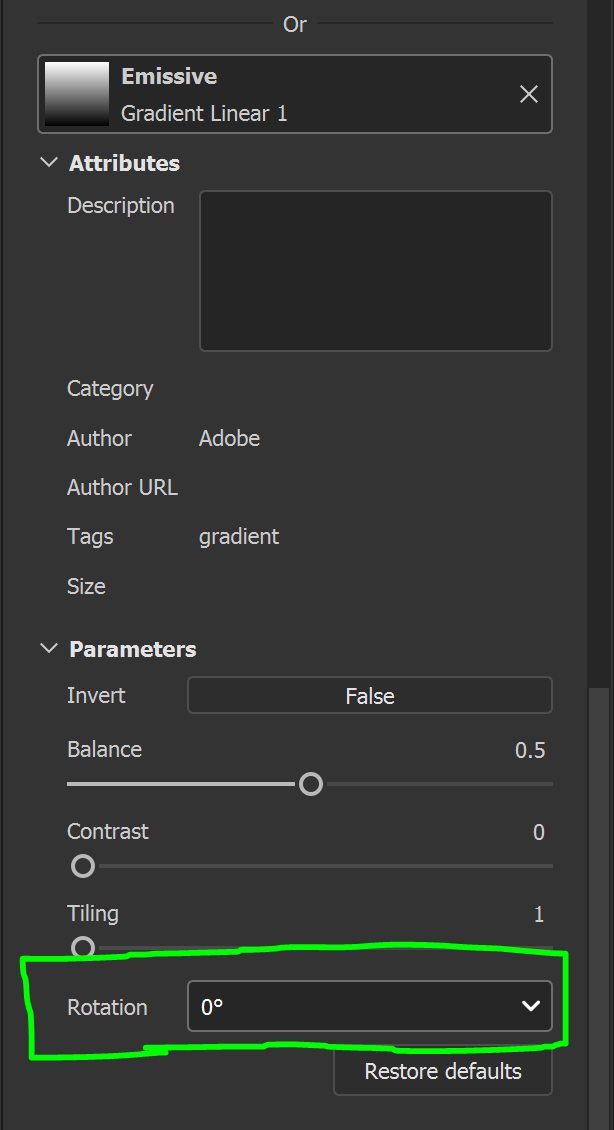Click the Emissive slot label
Viewport: 614px width, 1130px height.
pyautogui.click(x=168, y=76)
